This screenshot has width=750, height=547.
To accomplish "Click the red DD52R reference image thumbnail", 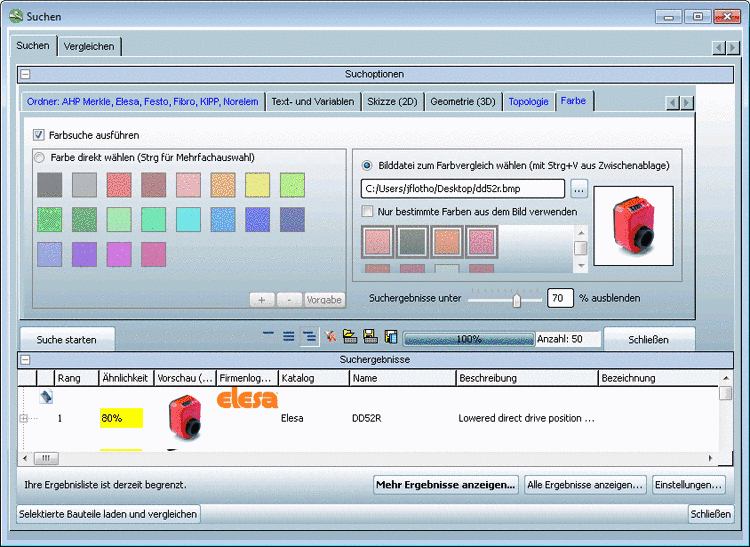I will [x=633, y=226].
